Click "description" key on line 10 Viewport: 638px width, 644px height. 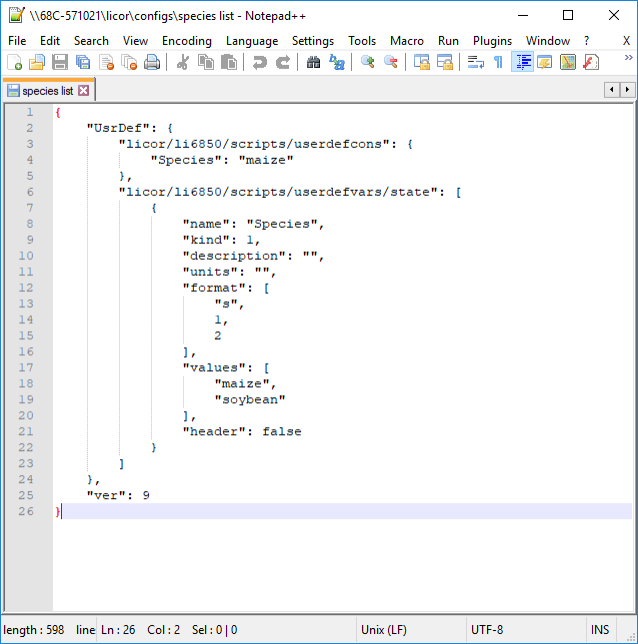point(234,256)
